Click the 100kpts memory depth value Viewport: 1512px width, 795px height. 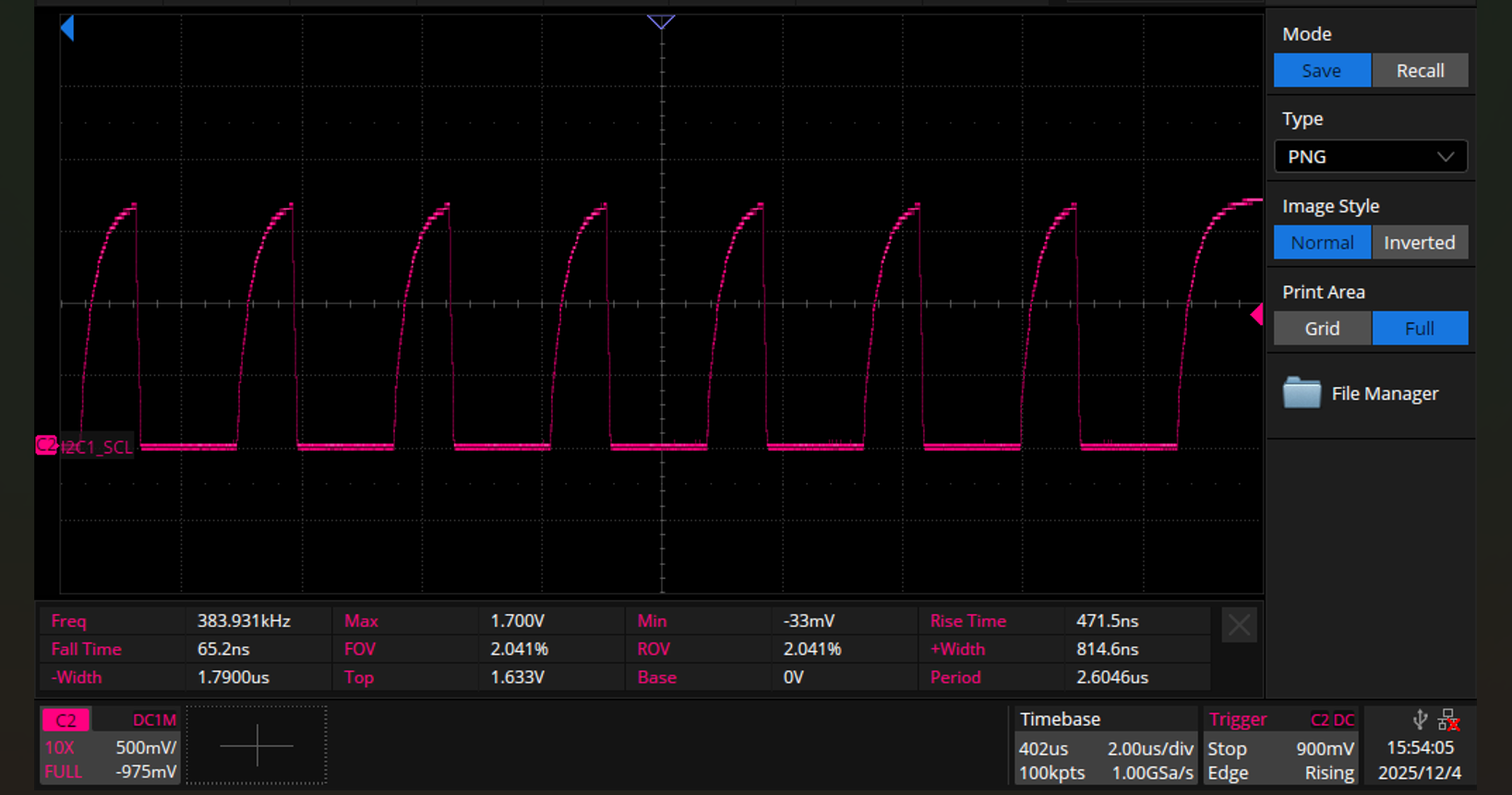tap(1051, 773)
